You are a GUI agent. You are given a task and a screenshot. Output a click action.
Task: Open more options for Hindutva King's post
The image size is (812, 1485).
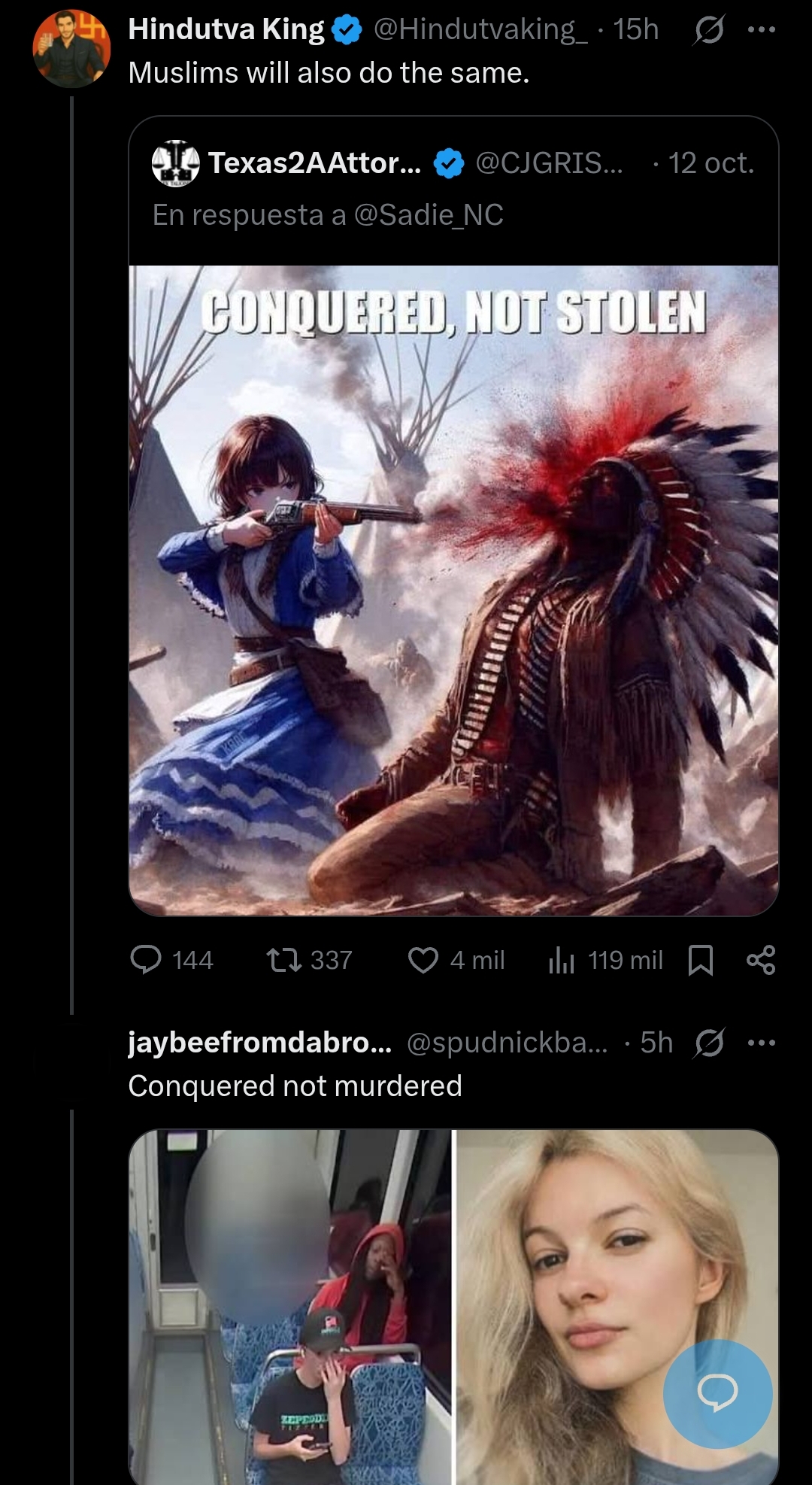[x=762, y=30]
